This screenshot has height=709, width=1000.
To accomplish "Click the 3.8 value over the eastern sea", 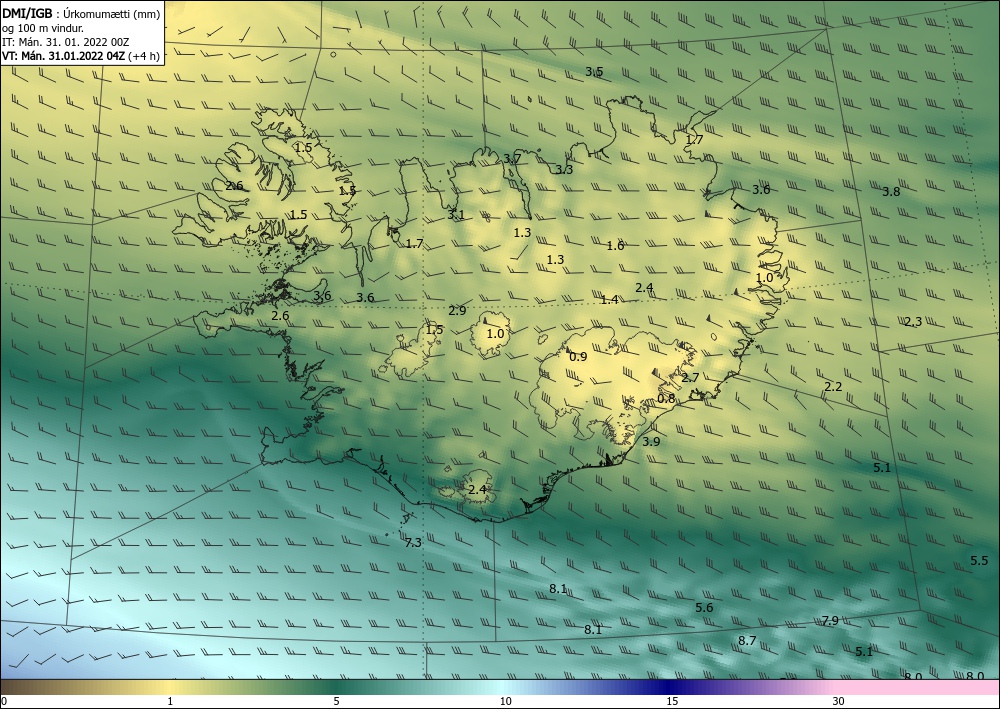I will click(891, 191).
